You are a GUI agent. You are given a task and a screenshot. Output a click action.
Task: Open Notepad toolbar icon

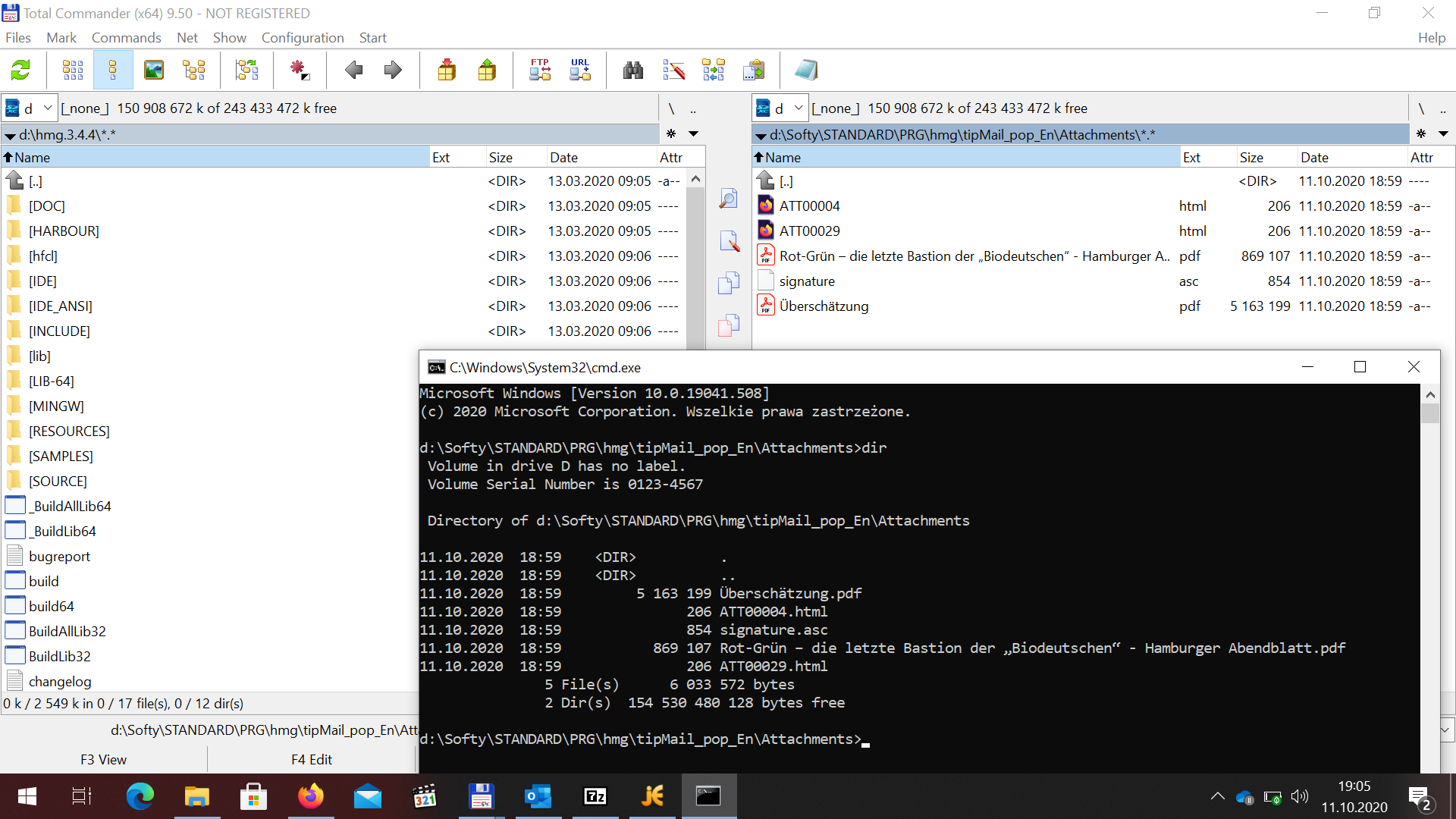point(806,71)
